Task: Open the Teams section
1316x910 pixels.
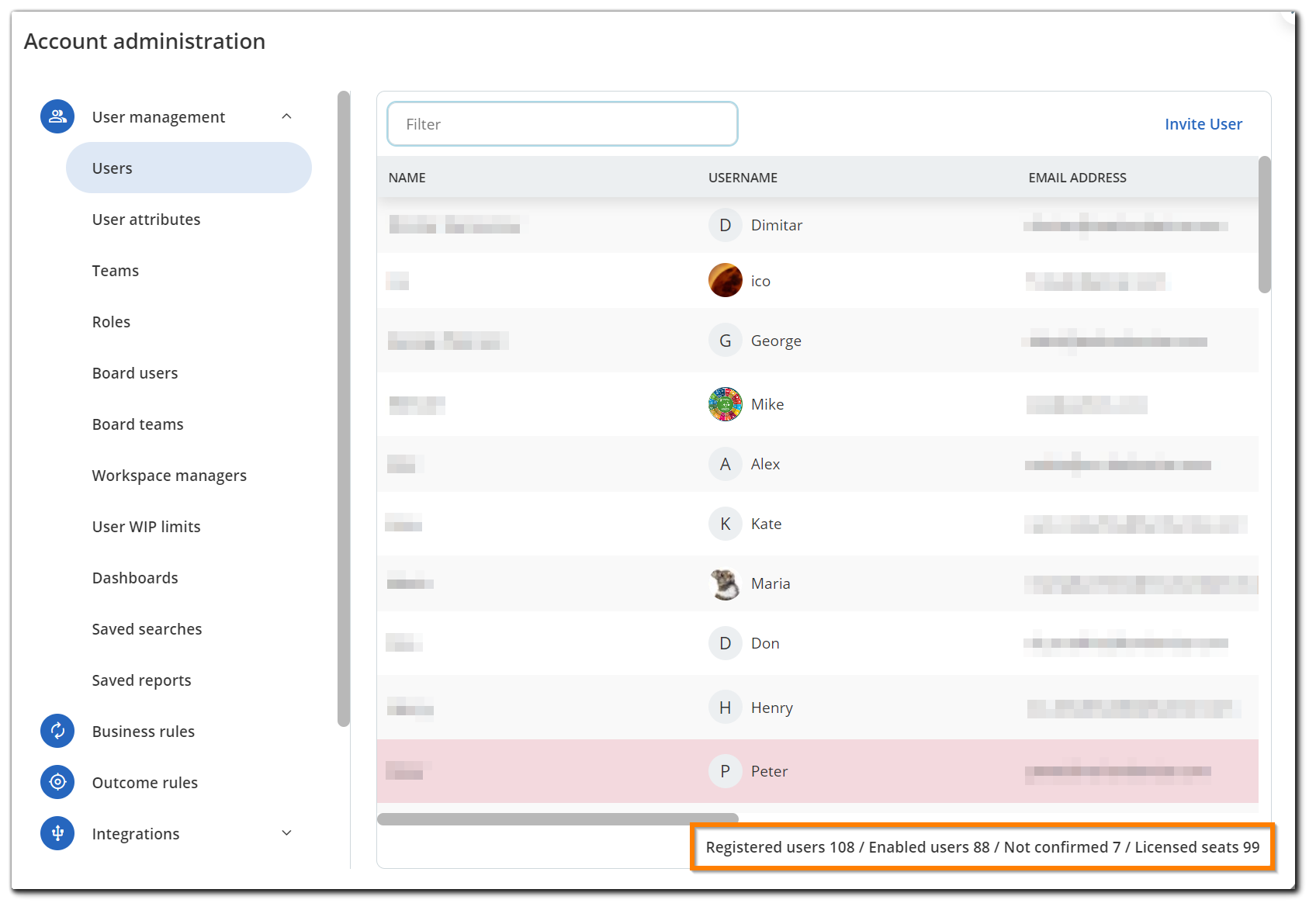Action: (116, 271)
